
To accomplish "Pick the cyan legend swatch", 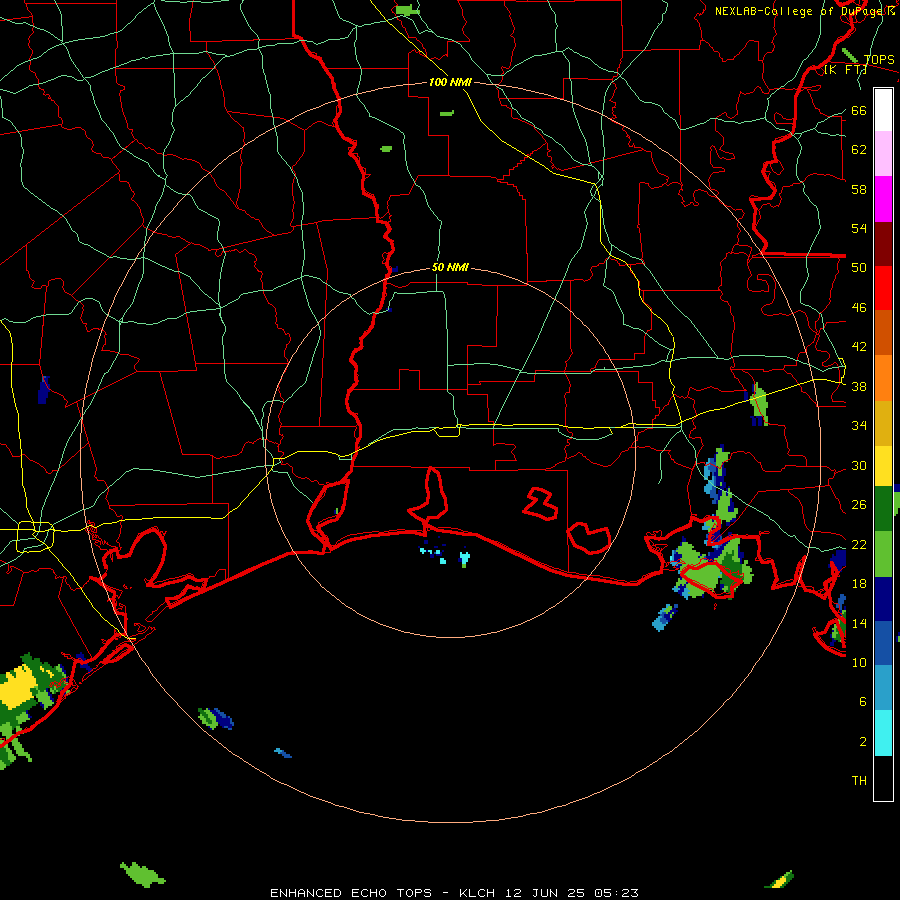I will pyautogui.click(x=883, y=733).
